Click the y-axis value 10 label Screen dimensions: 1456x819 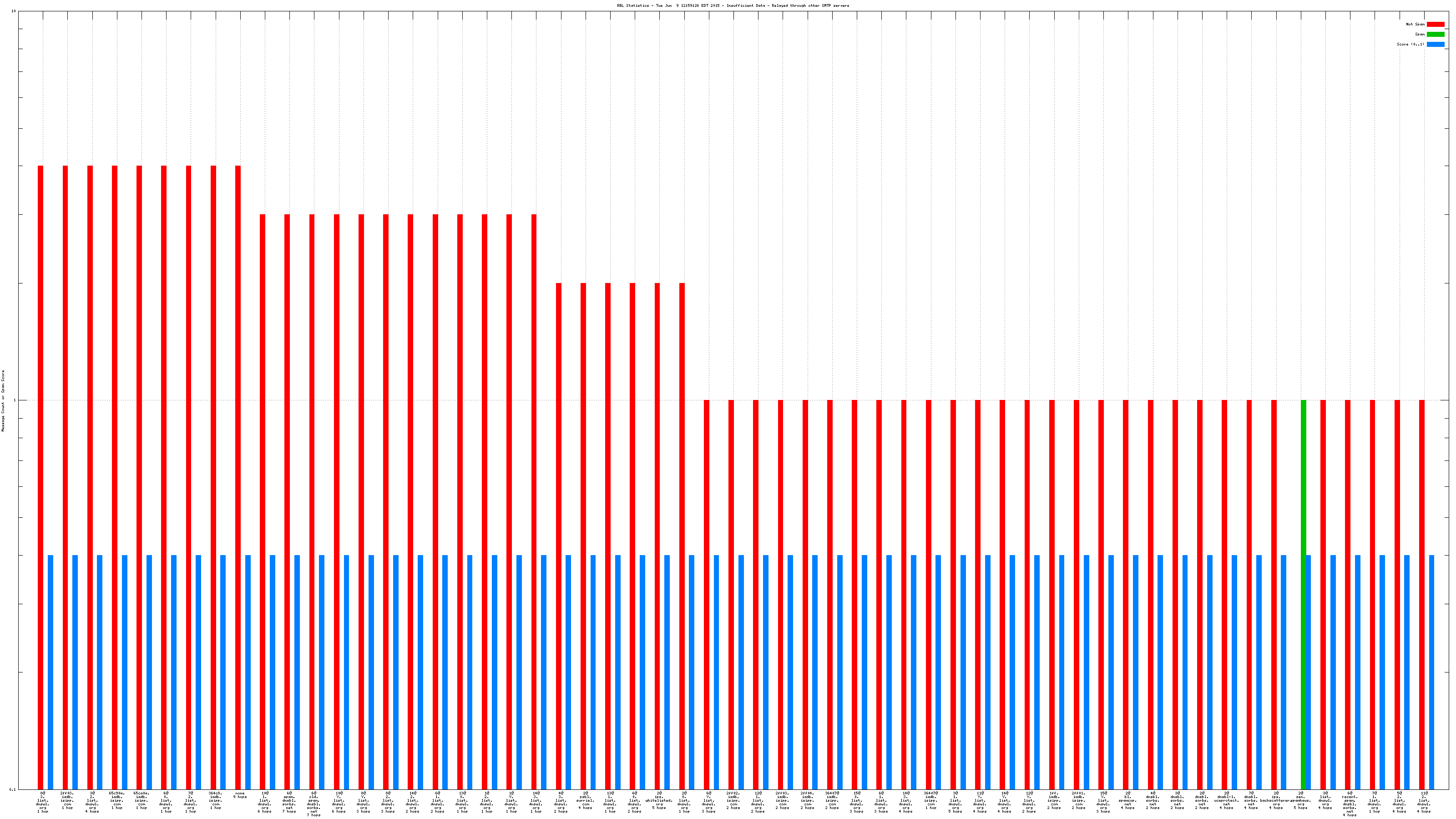pyautogui.click(x=14, y=11)
